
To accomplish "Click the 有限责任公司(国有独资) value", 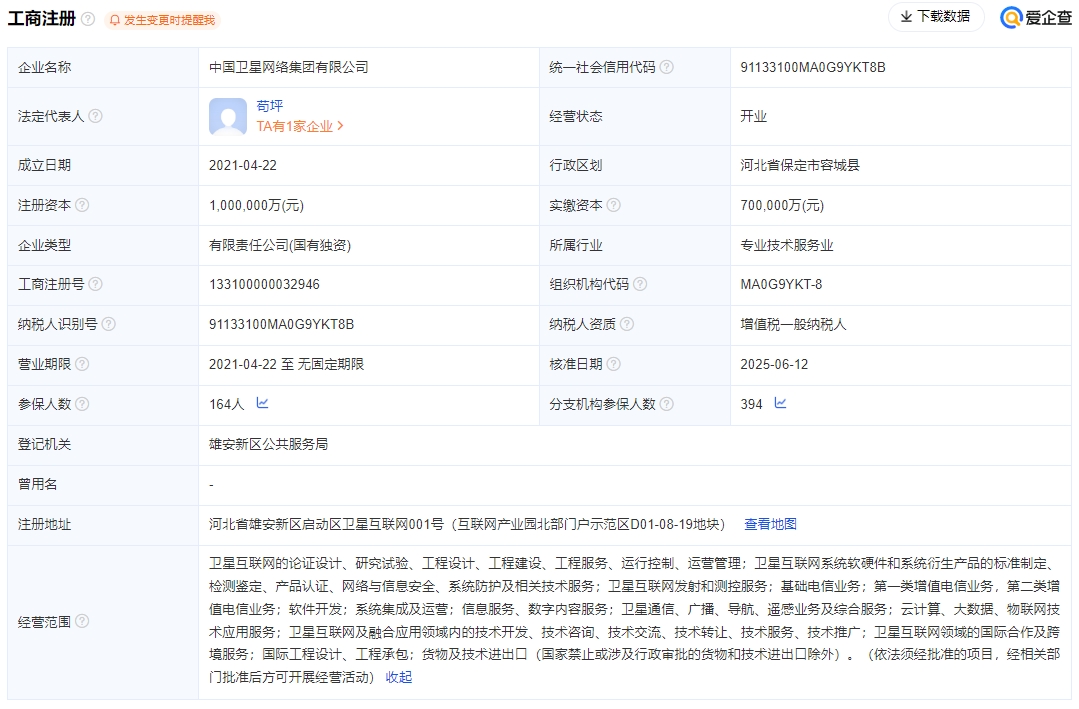I will click(280, 245).
